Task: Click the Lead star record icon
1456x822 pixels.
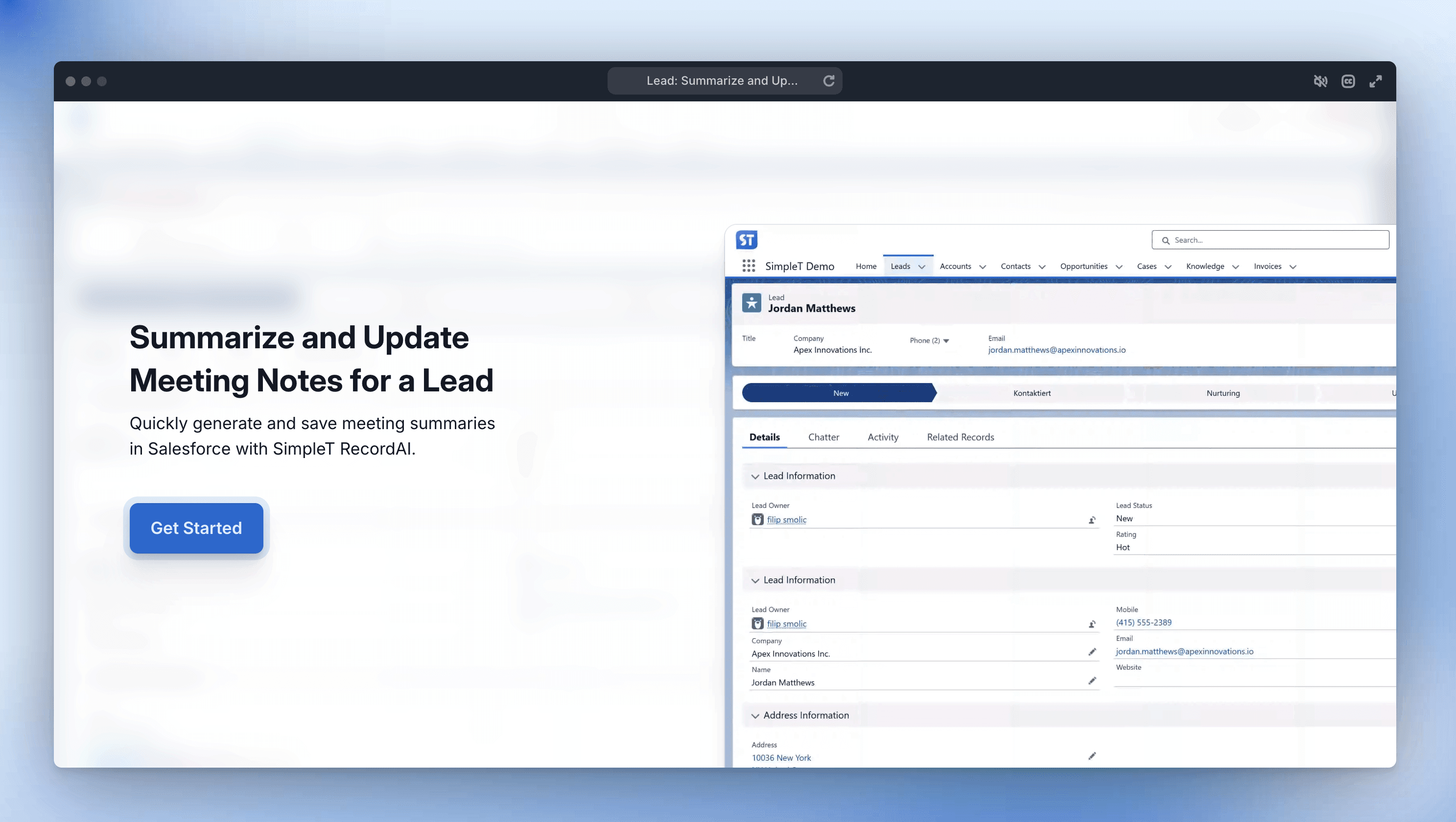Action: [x=751, y=303]
